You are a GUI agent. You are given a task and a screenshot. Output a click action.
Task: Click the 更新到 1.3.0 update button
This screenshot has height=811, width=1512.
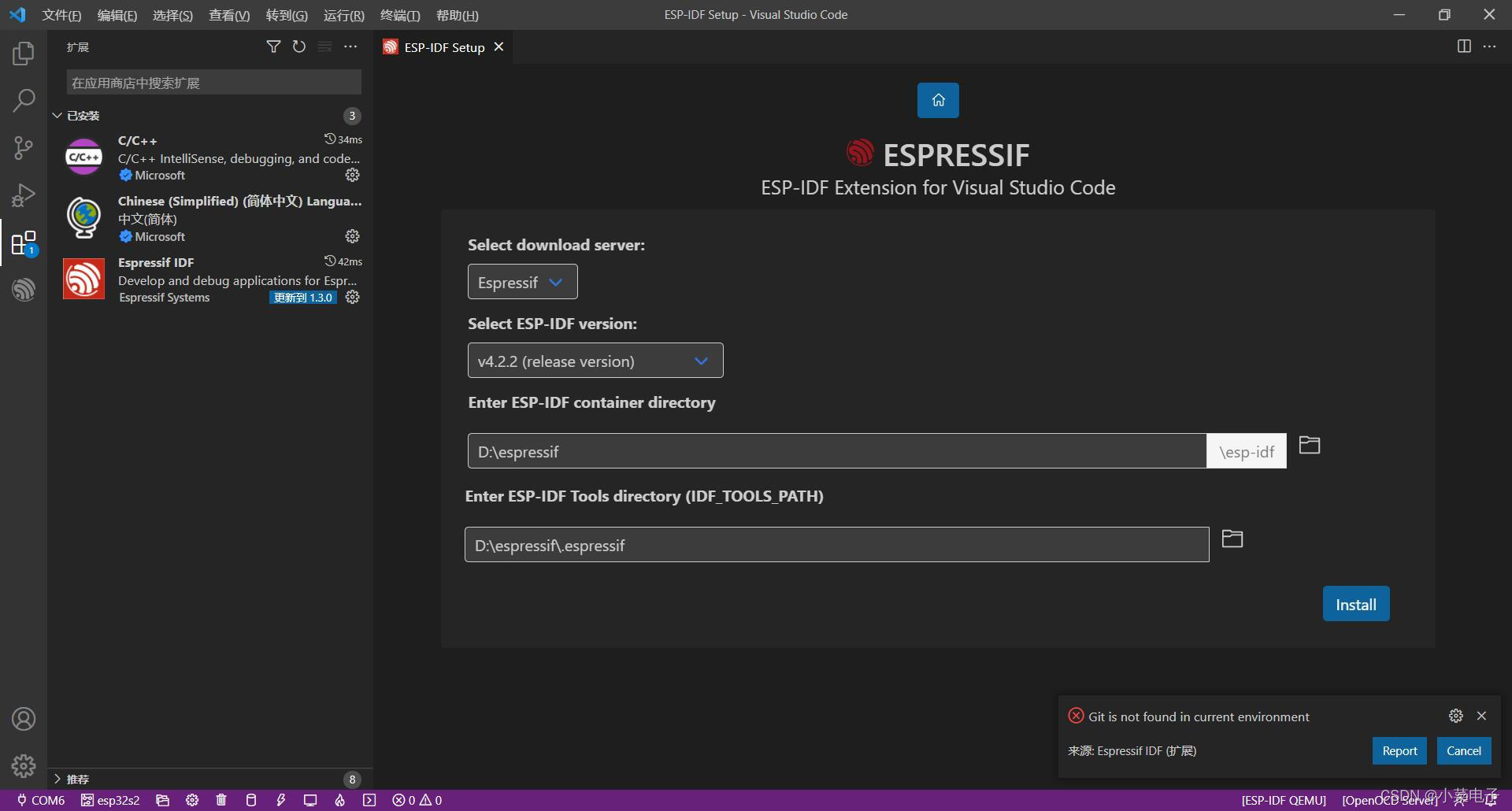click(303, 298)
